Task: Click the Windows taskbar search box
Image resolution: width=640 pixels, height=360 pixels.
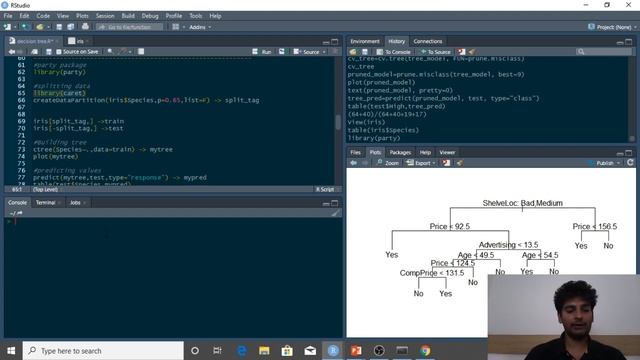Action: click(103, 351)
